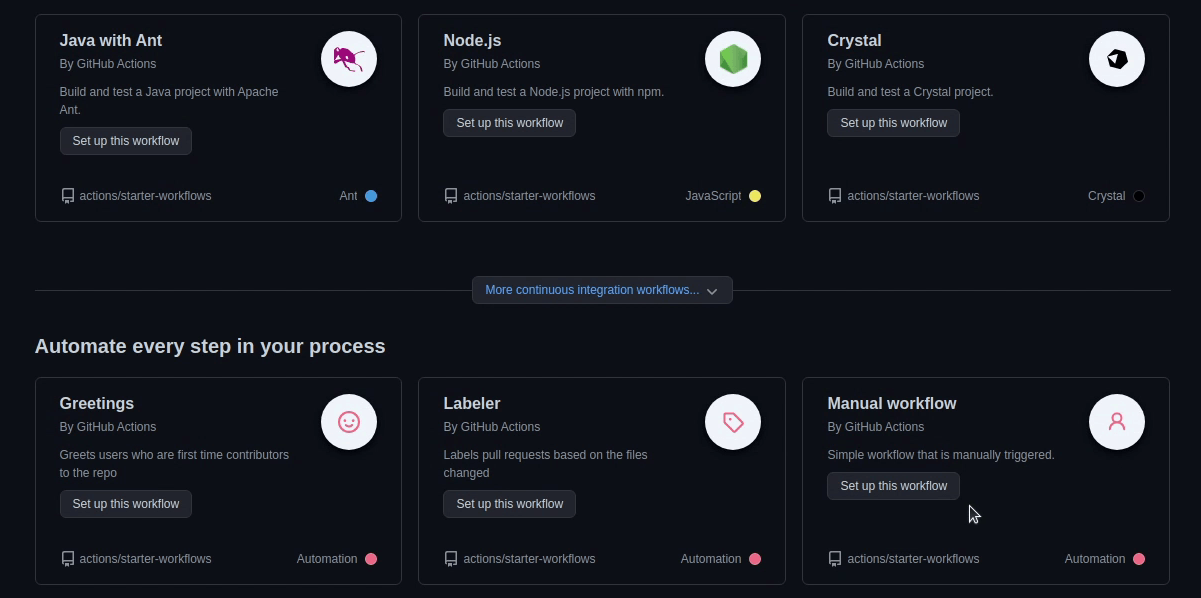This screenshot has height=598, width=1201.
Task: Click the Manual workflow person icon
Action: tap(1116, 422)
